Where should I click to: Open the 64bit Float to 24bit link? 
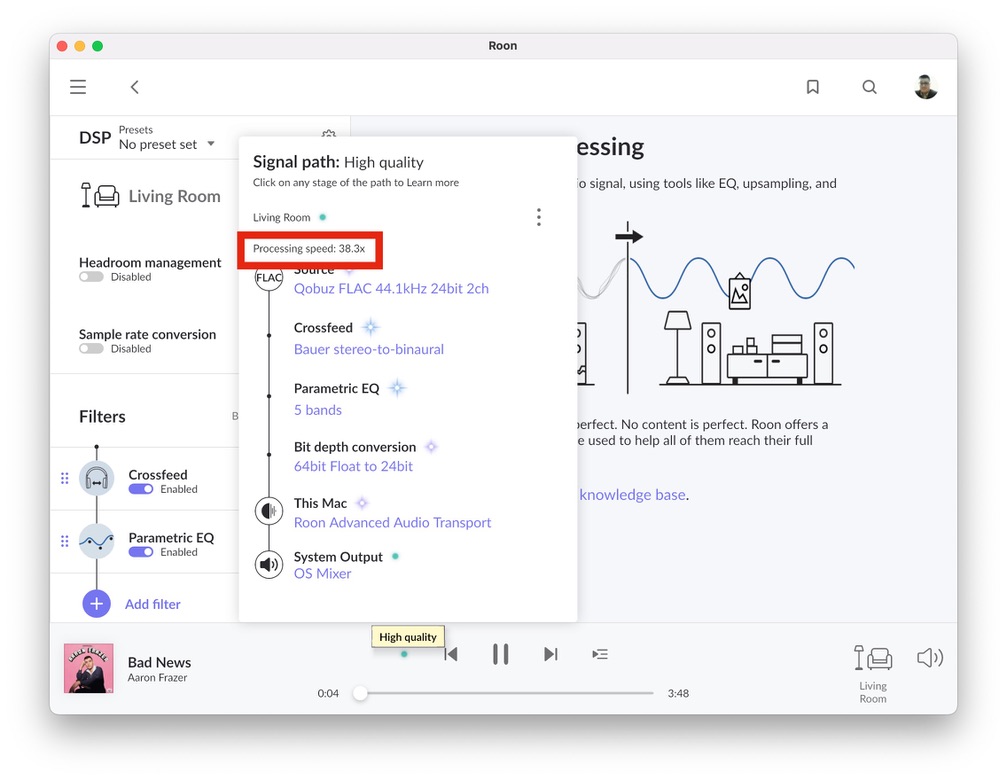tap(353, 466)
